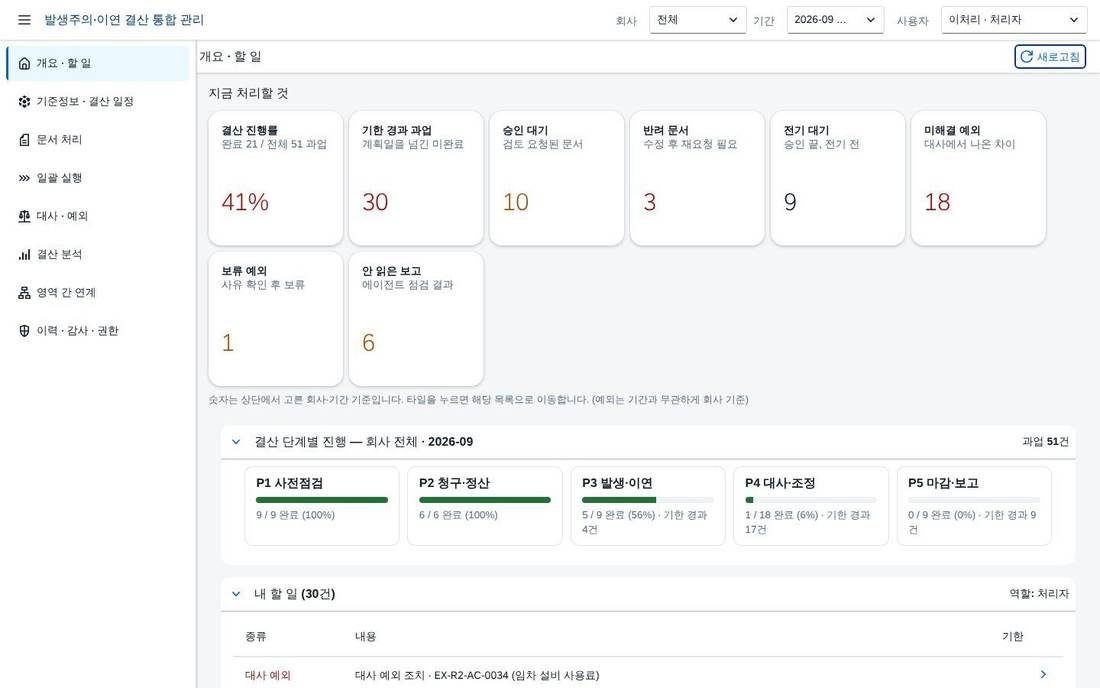Open the hamburger menu icon
Image resolution: width=1100 pixels, height=688 pixels.
(x=24, y=20)
